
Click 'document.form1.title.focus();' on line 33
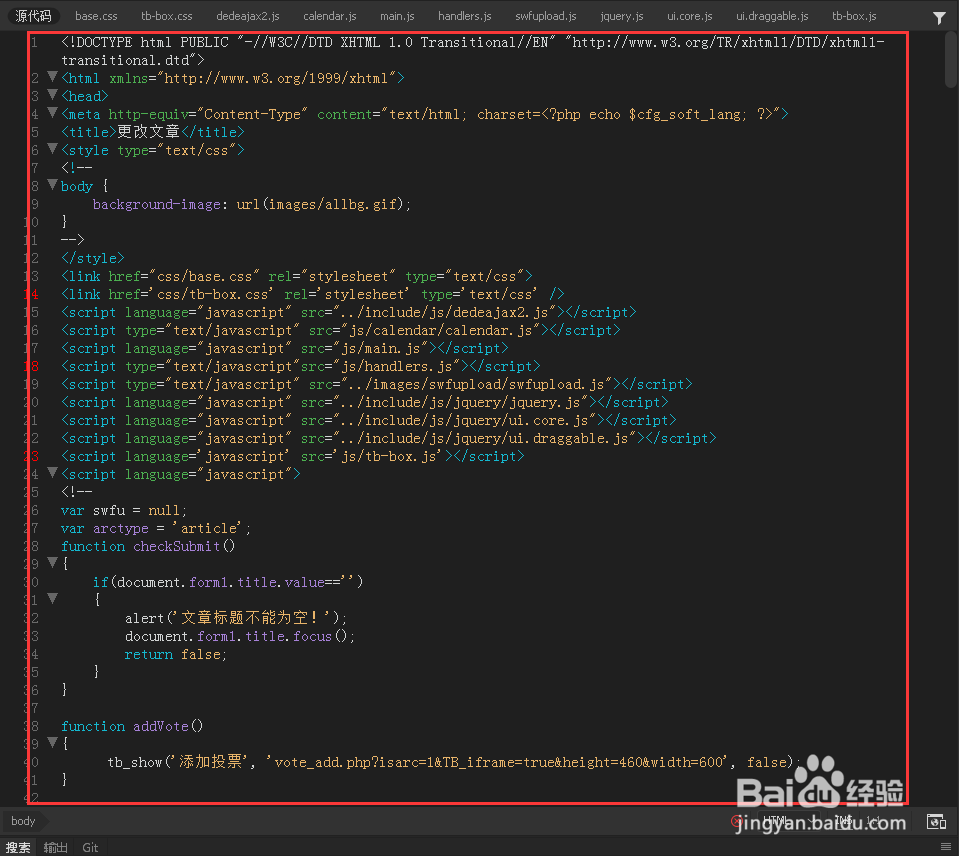pyautogui.click(x=240, y=636)
